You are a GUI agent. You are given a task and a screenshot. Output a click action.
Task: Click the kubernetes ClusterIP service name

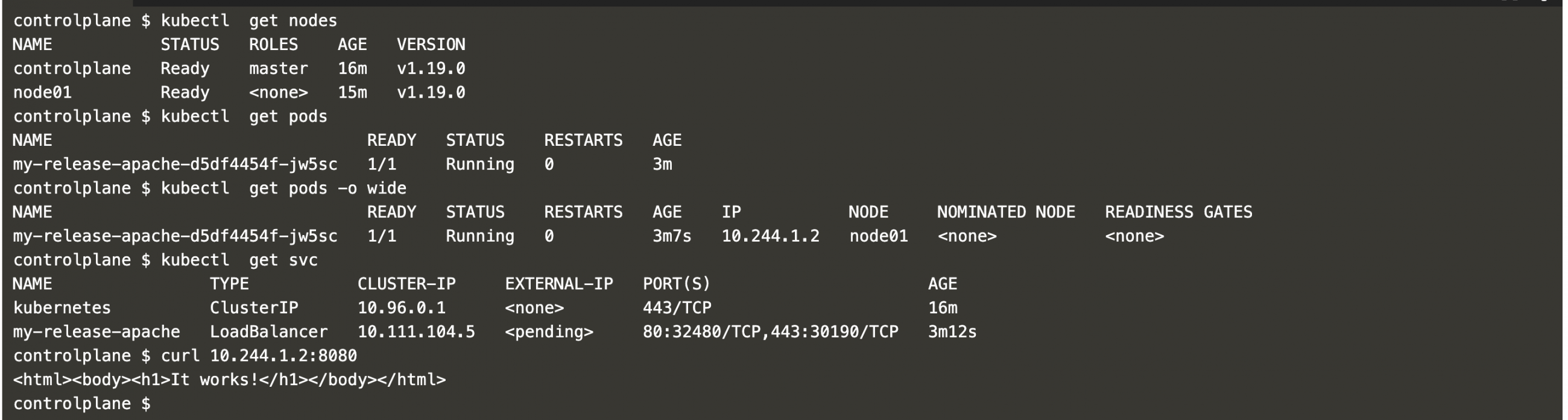tap(62, 308)
